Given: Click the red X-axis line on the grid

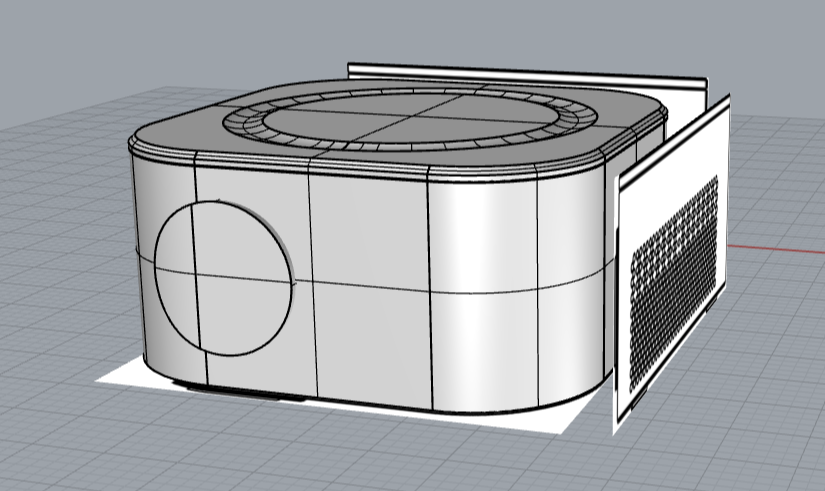Looking at the screenshot, I should coord(780,245).
